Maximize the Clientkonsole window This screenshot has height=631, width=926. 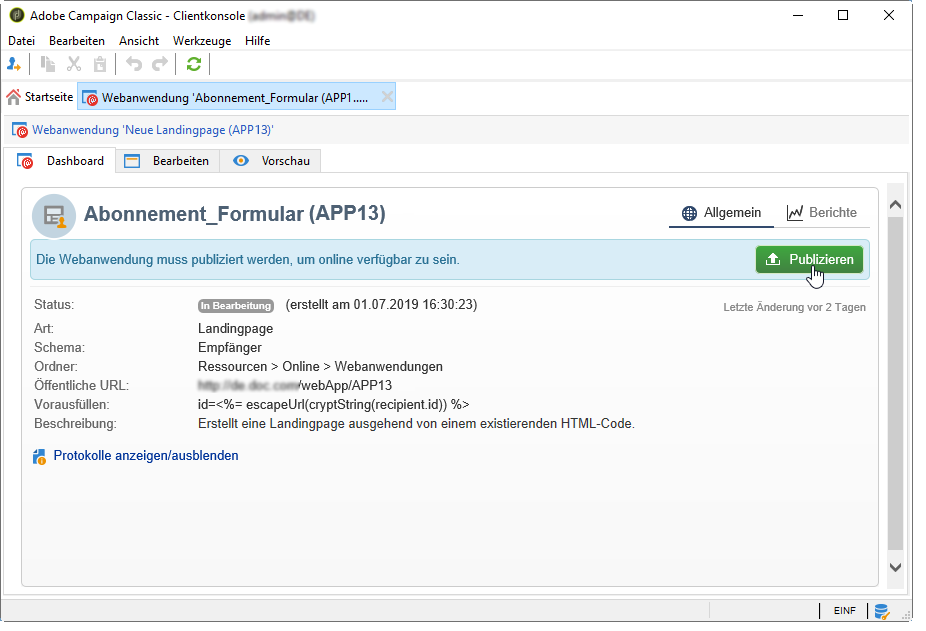point(843,15)
